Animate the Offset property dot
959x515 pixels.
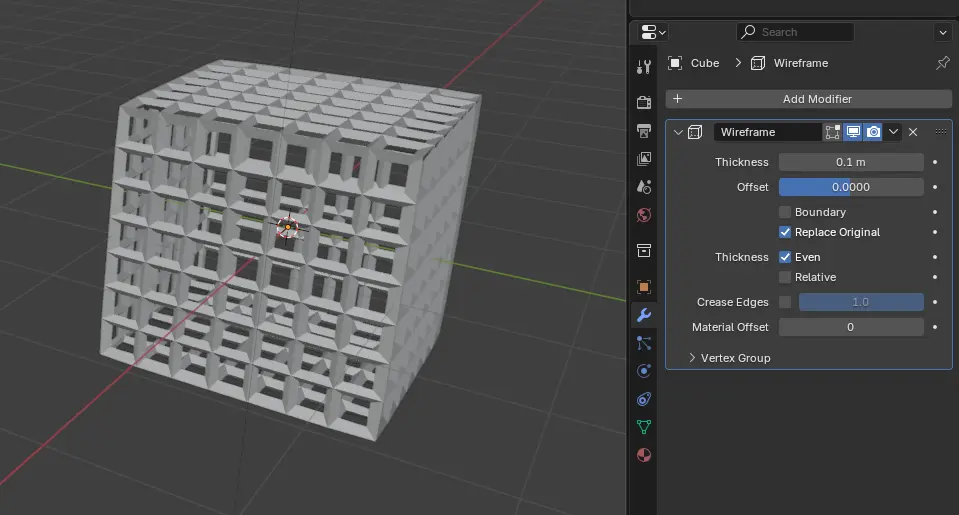(935, 187)
